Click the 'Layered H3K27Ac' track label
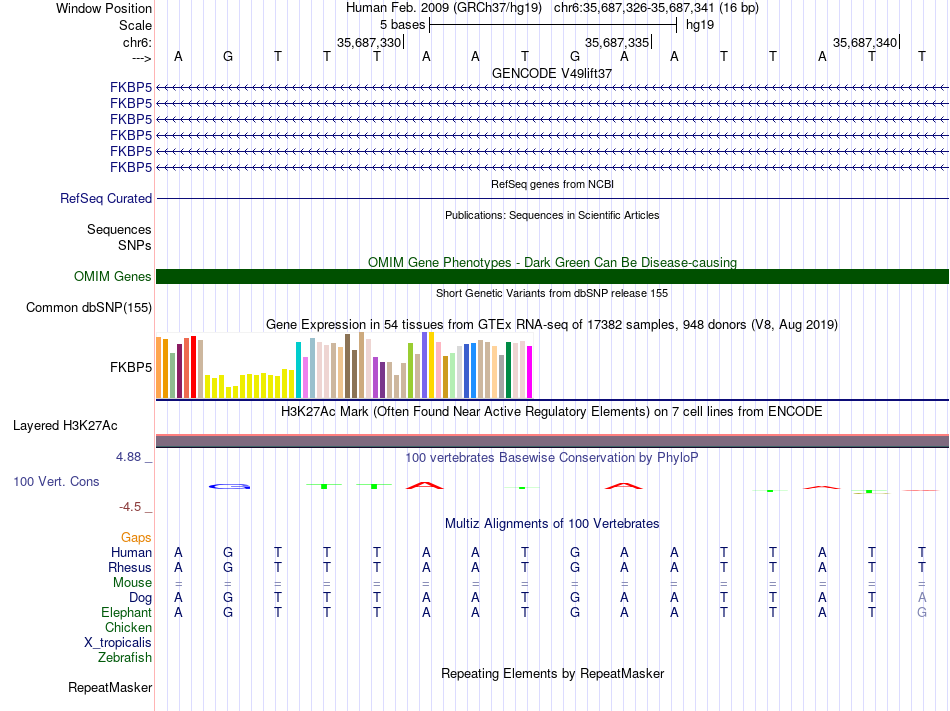 tap(65, 426)
